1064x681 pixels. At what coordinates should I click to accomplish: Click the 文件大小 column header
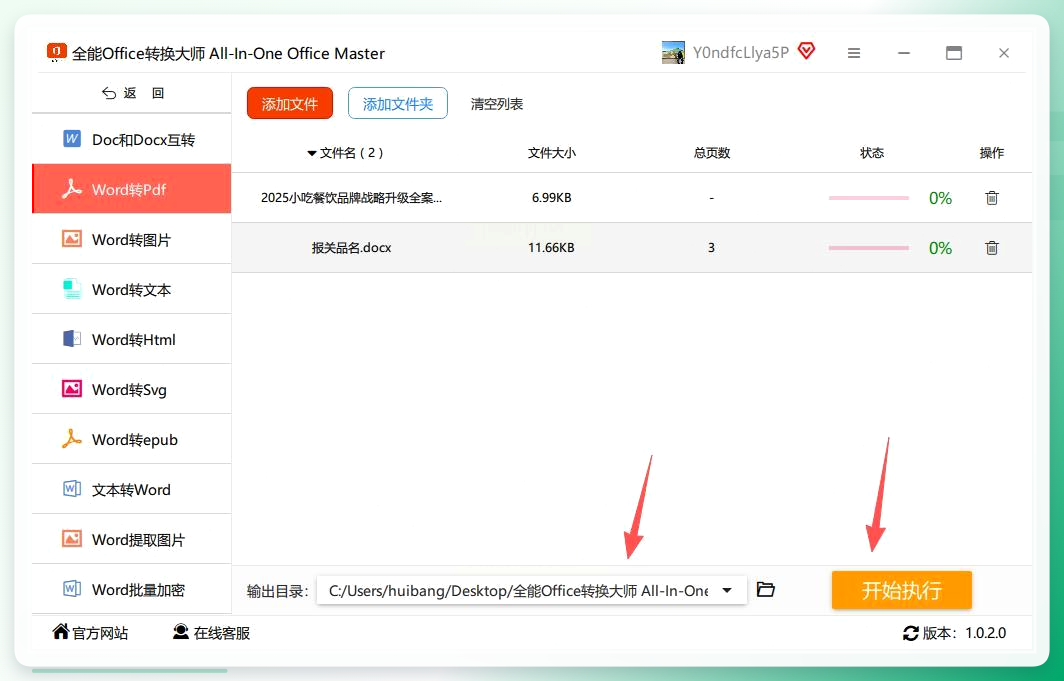pyautogui.click(x=551, y=153)
